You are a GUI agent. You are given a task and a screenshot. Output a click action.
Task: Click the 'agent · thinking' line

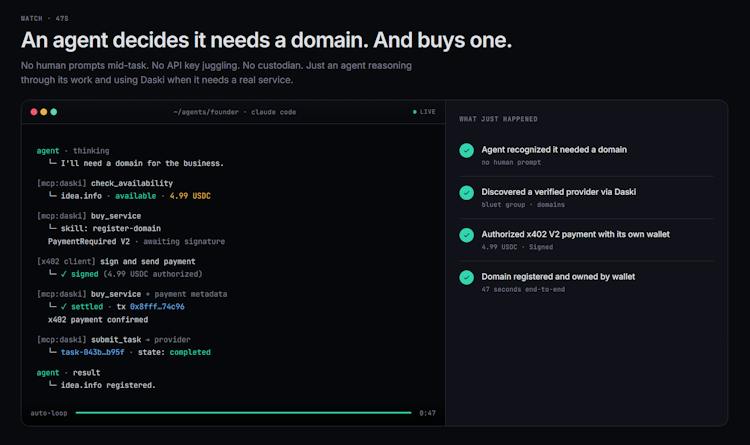[73, 151]
